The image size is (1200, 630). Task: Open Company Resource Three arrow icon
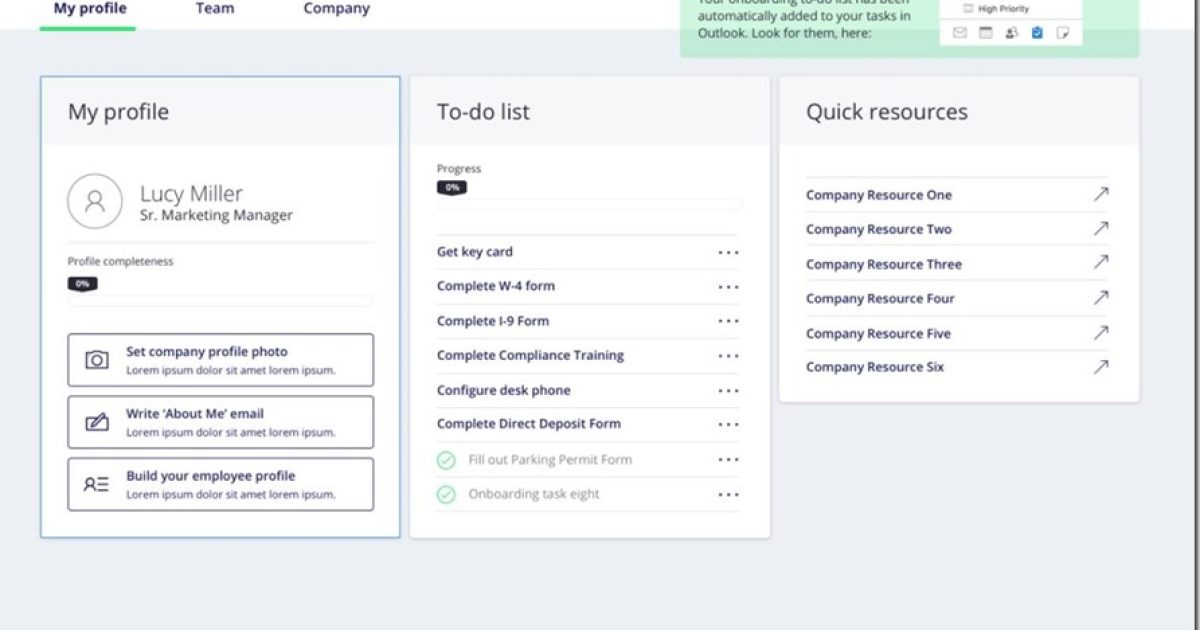click(1100, 264)
